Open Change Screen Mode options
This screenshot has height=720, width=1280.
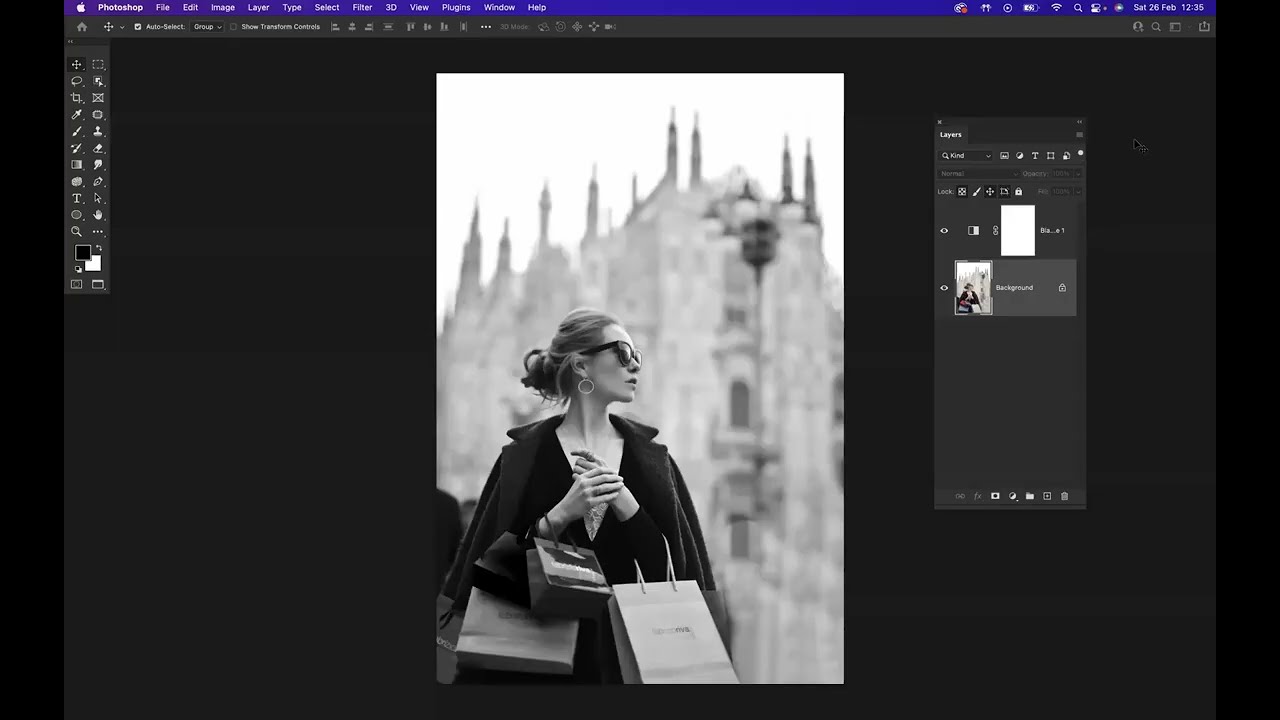click(x=98, y=285)
